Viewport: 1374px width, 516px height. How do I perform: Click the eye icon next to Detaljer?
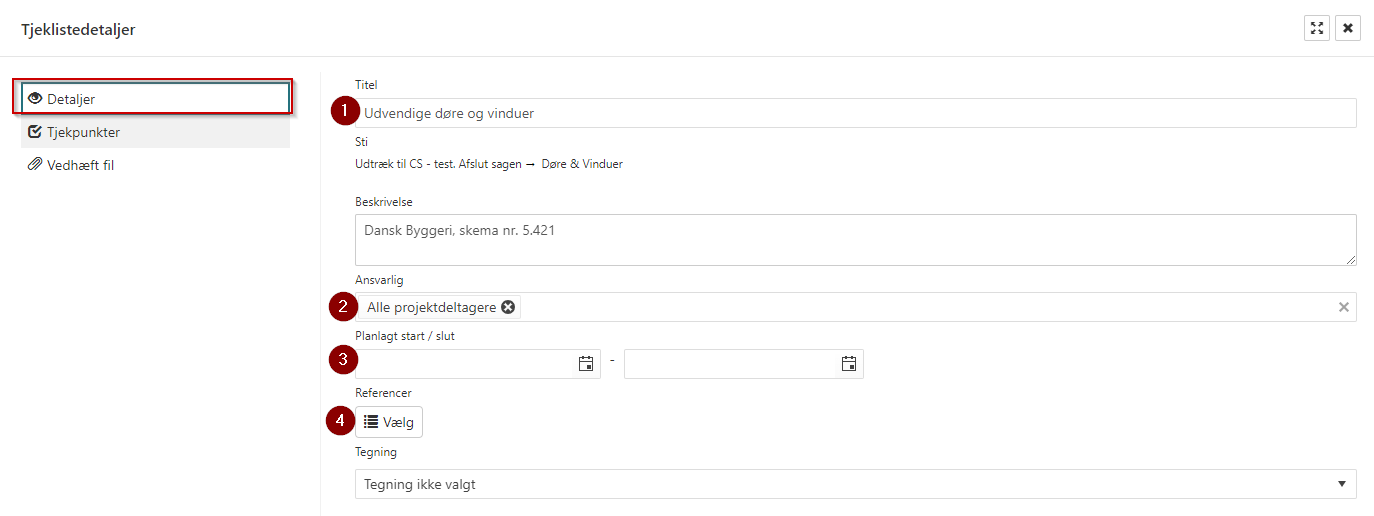pyautogui.click(x=35, y=99)
